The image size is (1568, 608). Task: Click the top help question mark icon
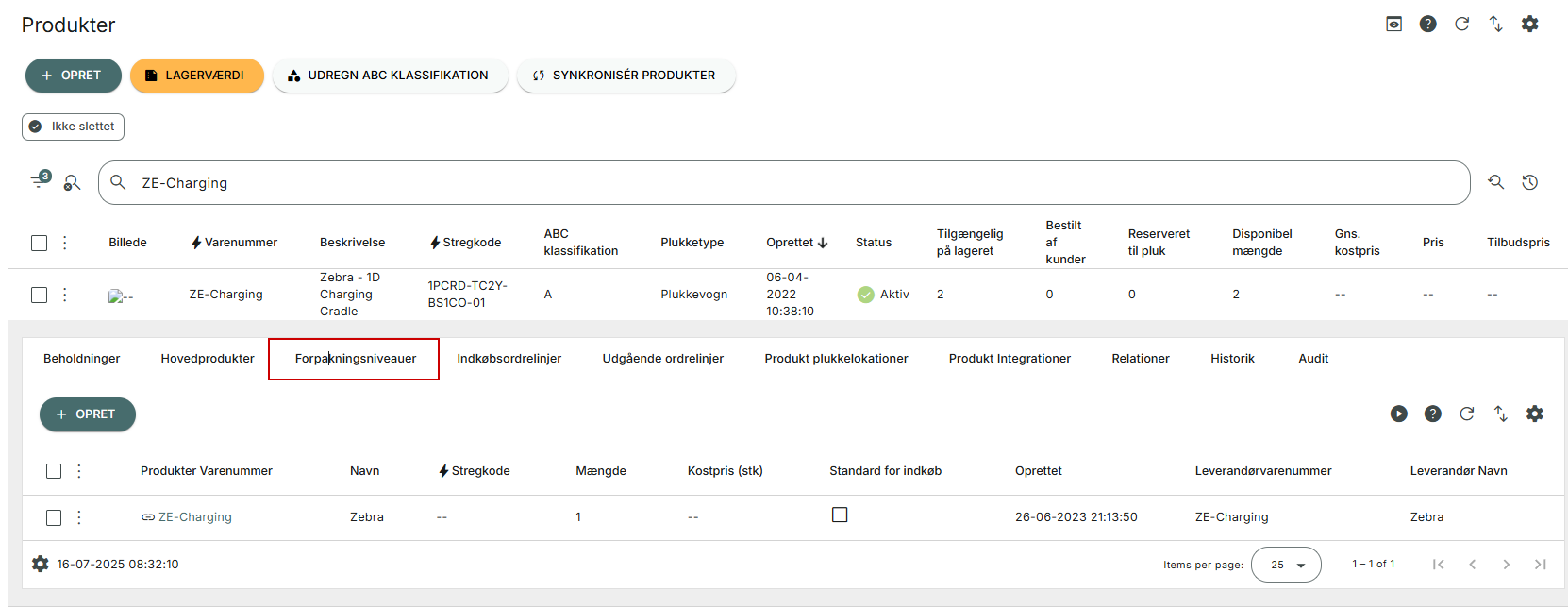[1428, 24]
